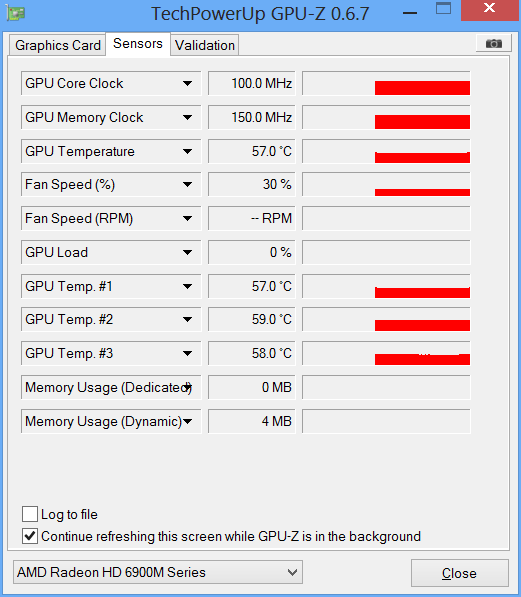Open the AMD Radeon HD 6900M Series selector

[x=158, y=572]
